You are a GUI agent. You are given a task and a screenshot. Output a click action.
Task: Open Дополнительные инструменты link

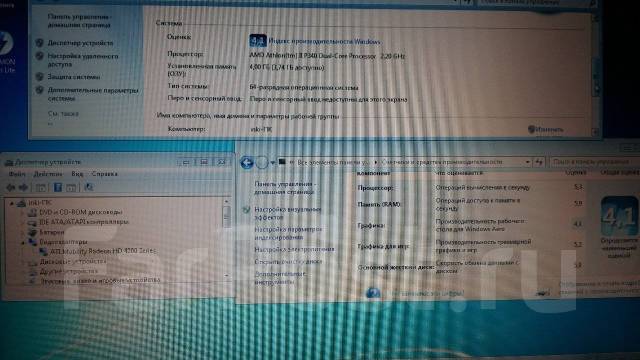pyautogui.click(x=280, y=278)
